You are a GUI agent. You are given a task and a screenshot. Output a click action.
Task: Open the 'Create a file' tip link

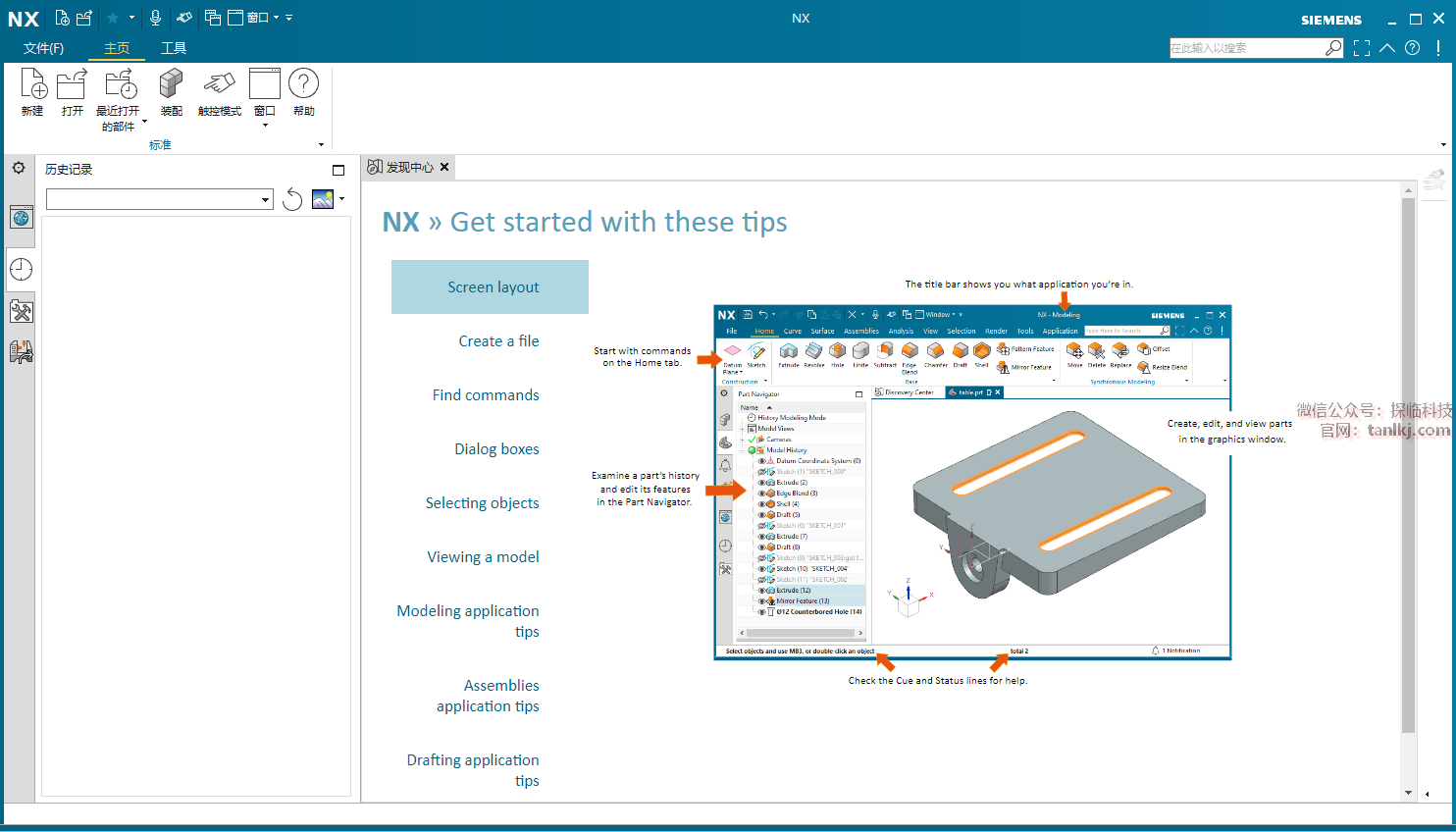pyautogui.click(x=498, y=341)
